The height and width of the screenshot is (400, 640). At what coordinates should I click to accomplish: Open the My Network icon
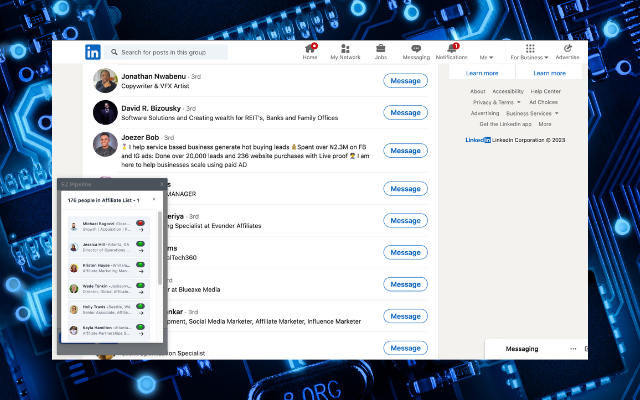[x=345, y=49]
